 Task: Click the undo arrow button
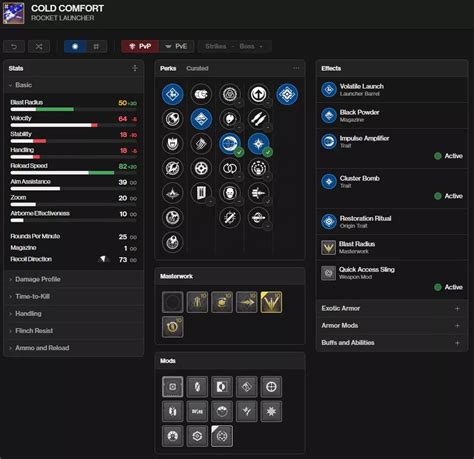[14, 46]
